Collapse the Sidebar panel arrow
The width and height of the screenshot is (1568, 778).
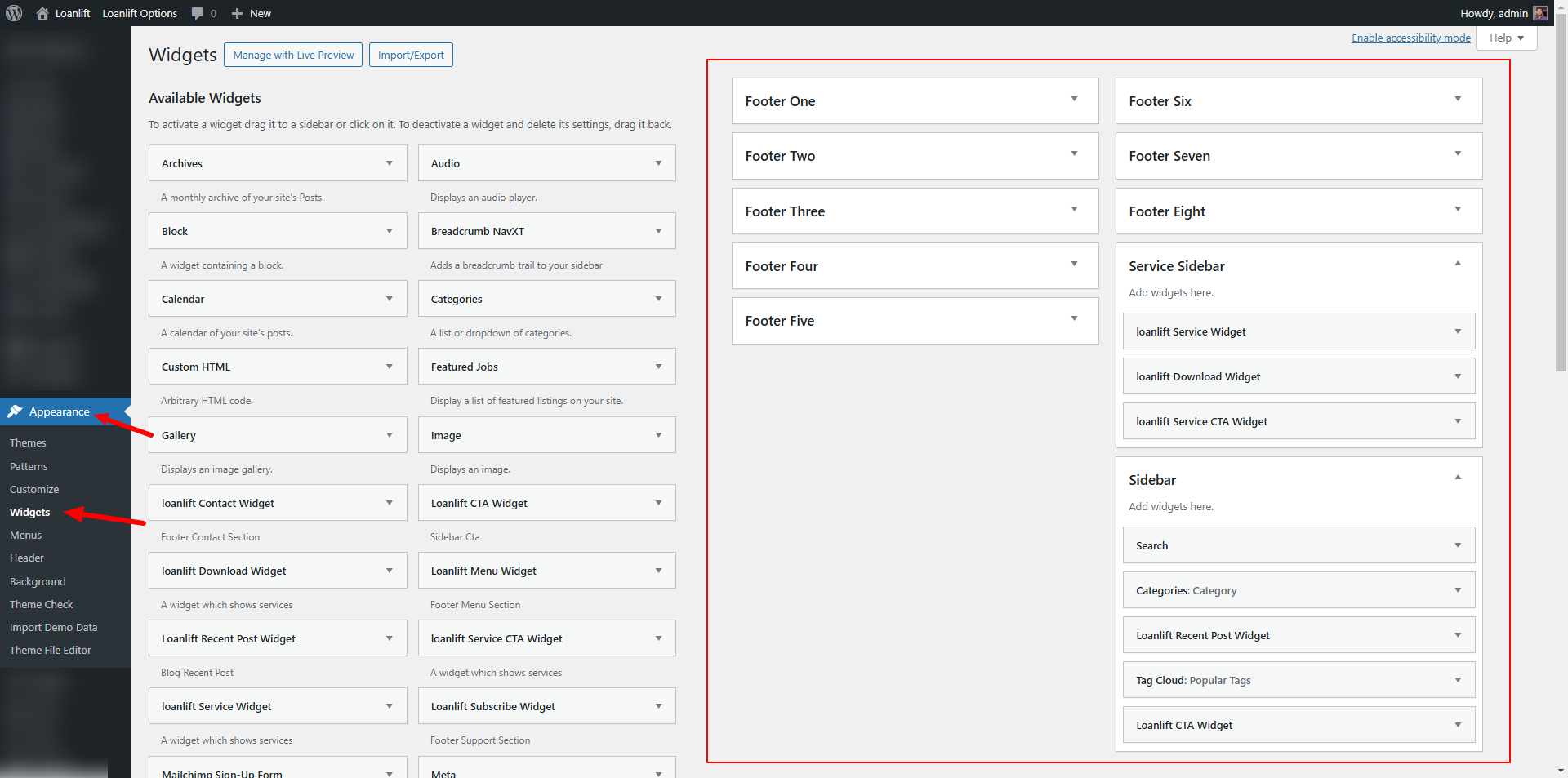[1458, 478]
